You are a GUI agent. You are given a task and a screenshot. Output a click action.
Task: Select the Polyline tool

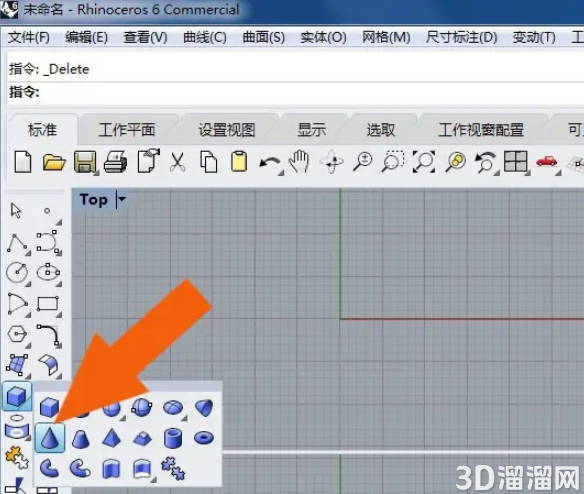(x=17, y=243)
